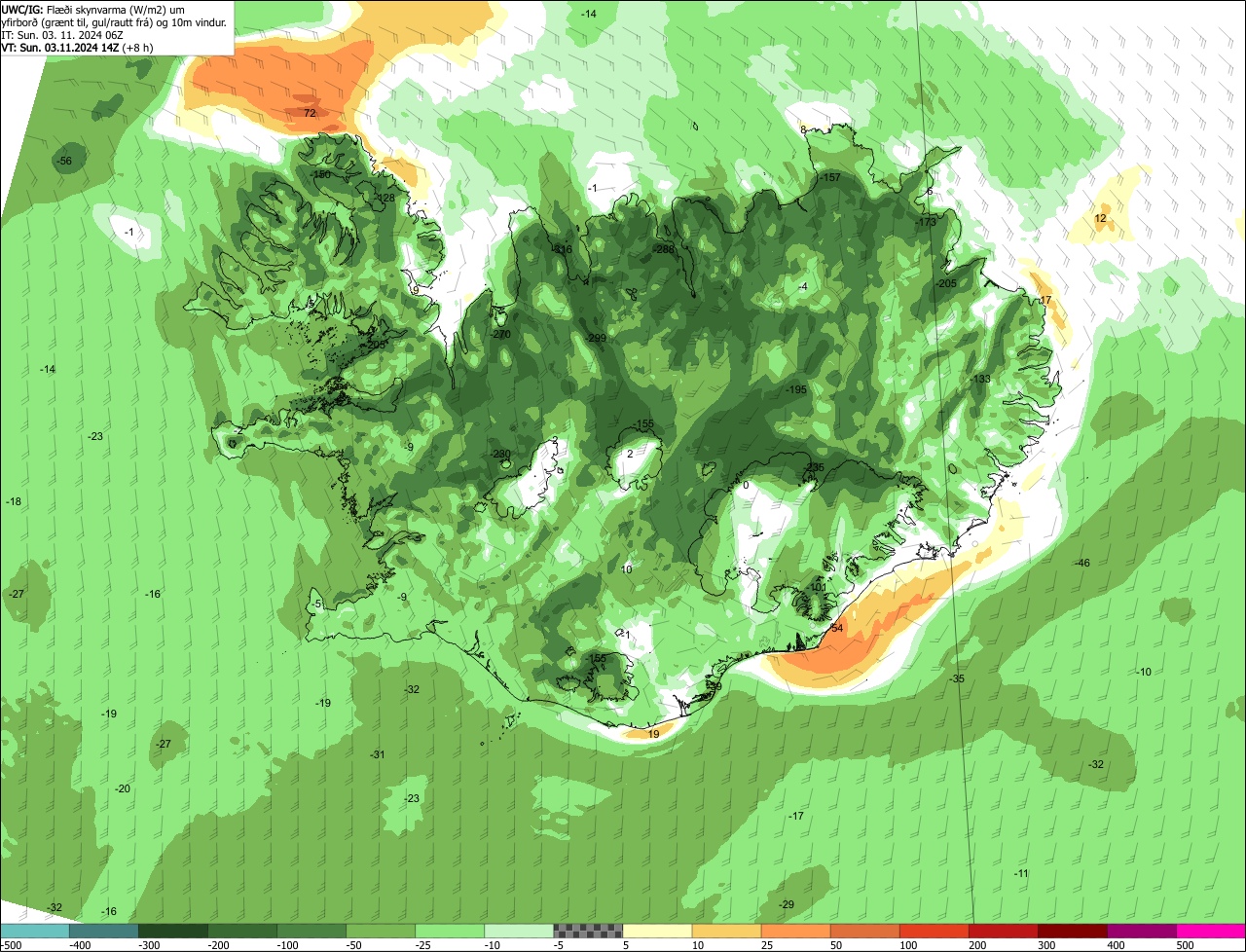1246x952 pixels.
Task: Click the map value '-195'
Action: pyautogui.click(x=796, y=389)
